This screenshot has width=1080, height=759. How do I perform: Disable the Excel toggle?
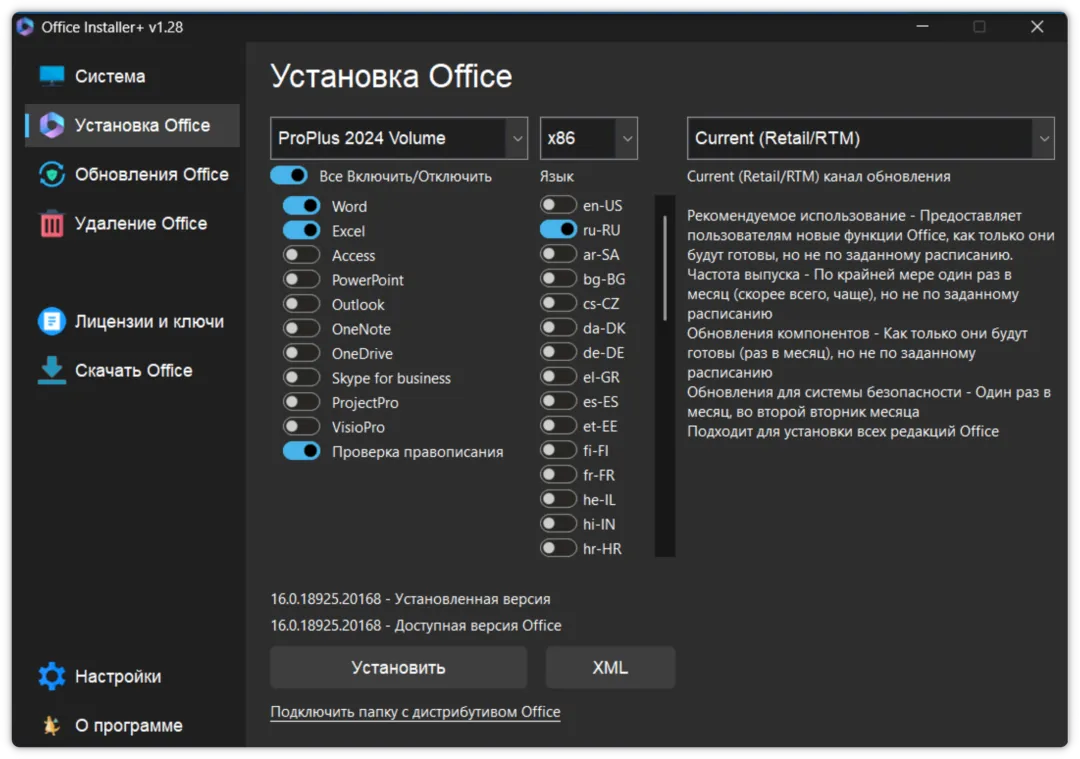tap(302, 230)
